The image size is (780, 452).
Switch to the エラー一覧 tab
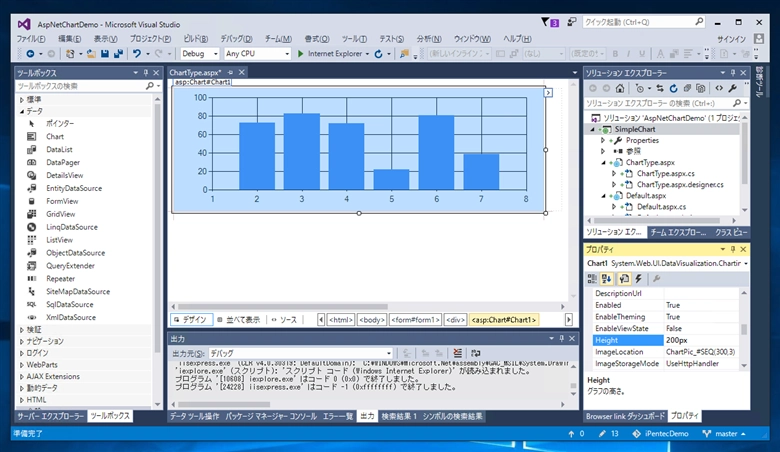tap(338, 416)
